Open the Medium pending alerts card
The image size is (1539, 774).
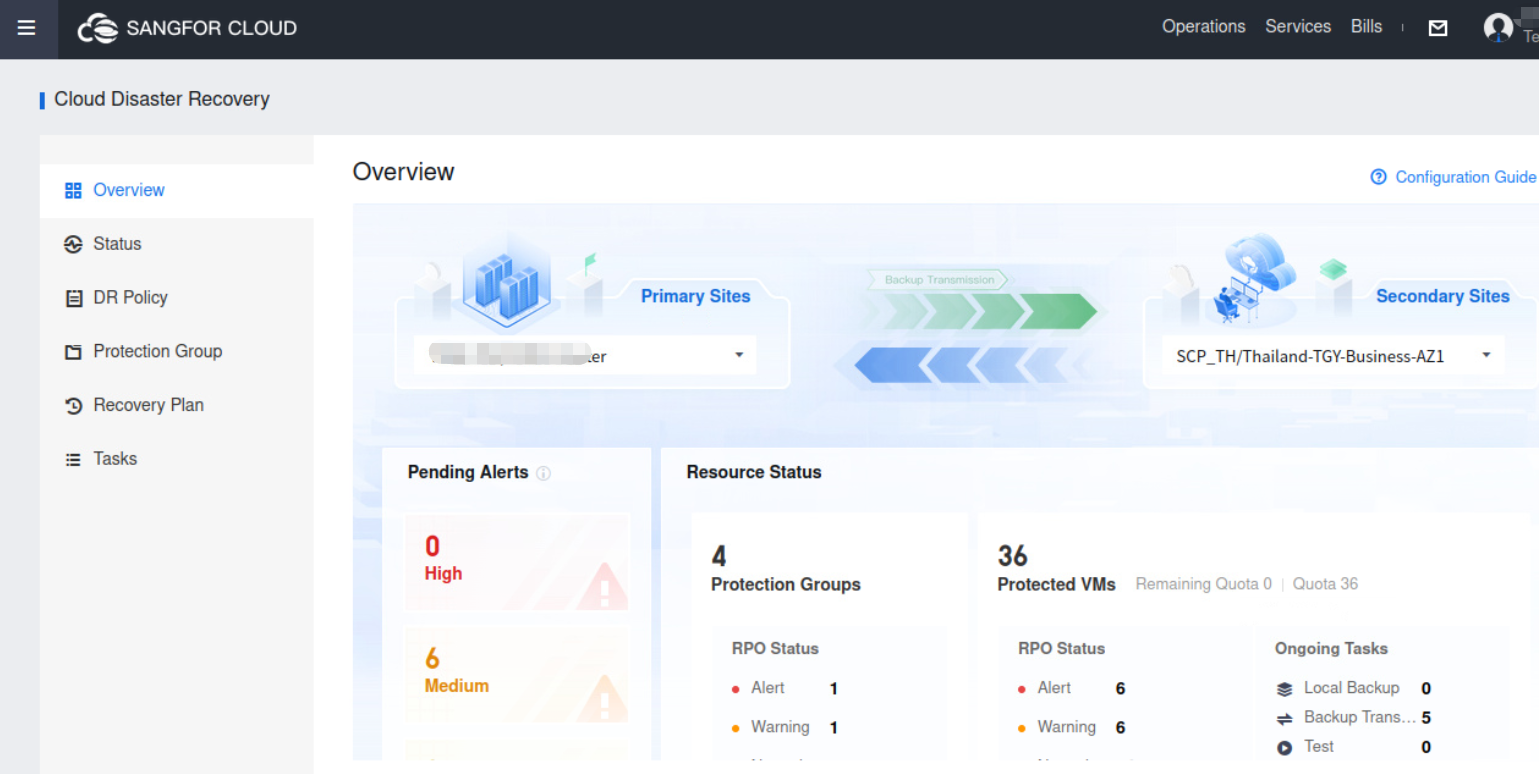click(517, 674)
